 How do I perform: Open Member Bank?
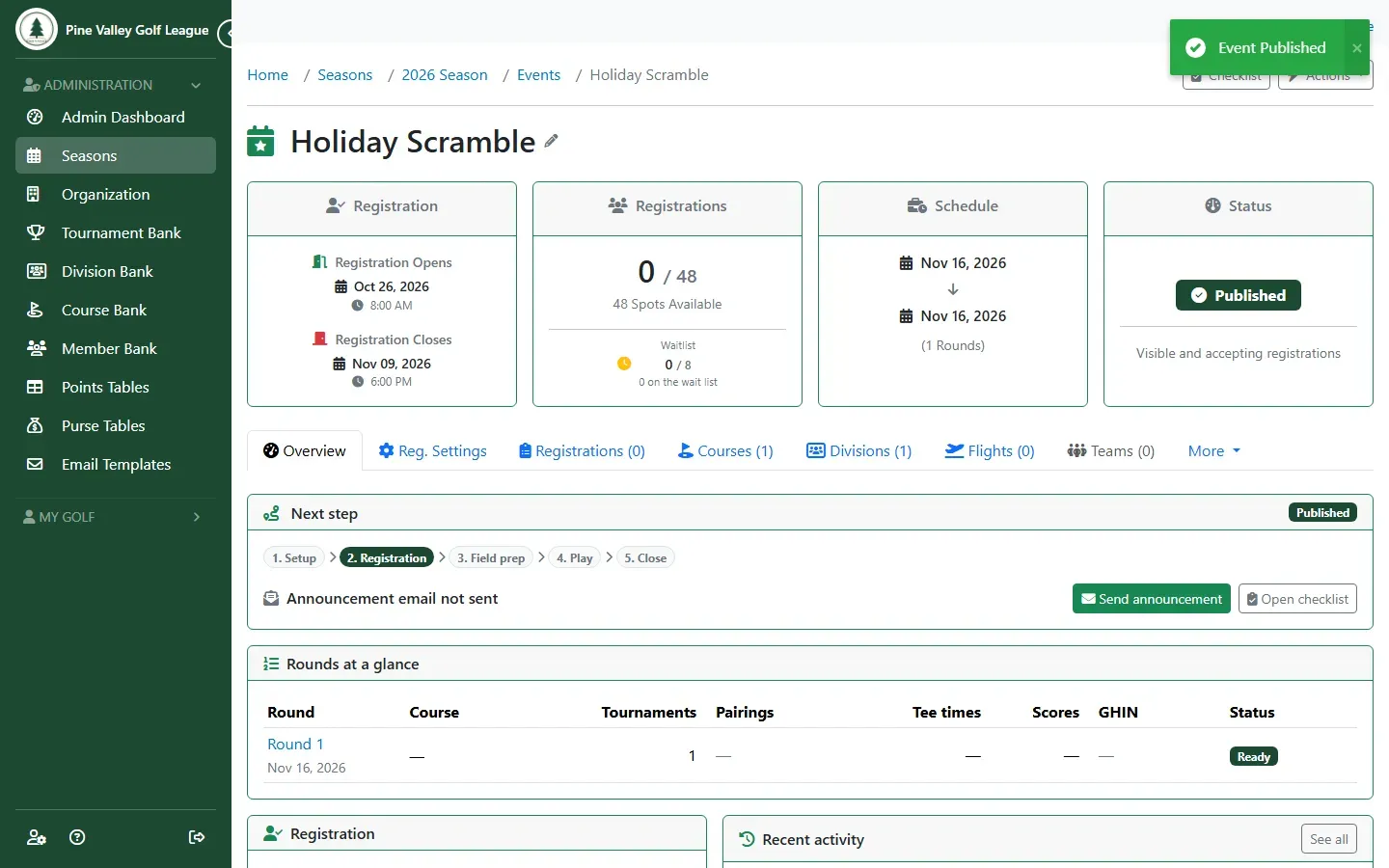[116, 348]
